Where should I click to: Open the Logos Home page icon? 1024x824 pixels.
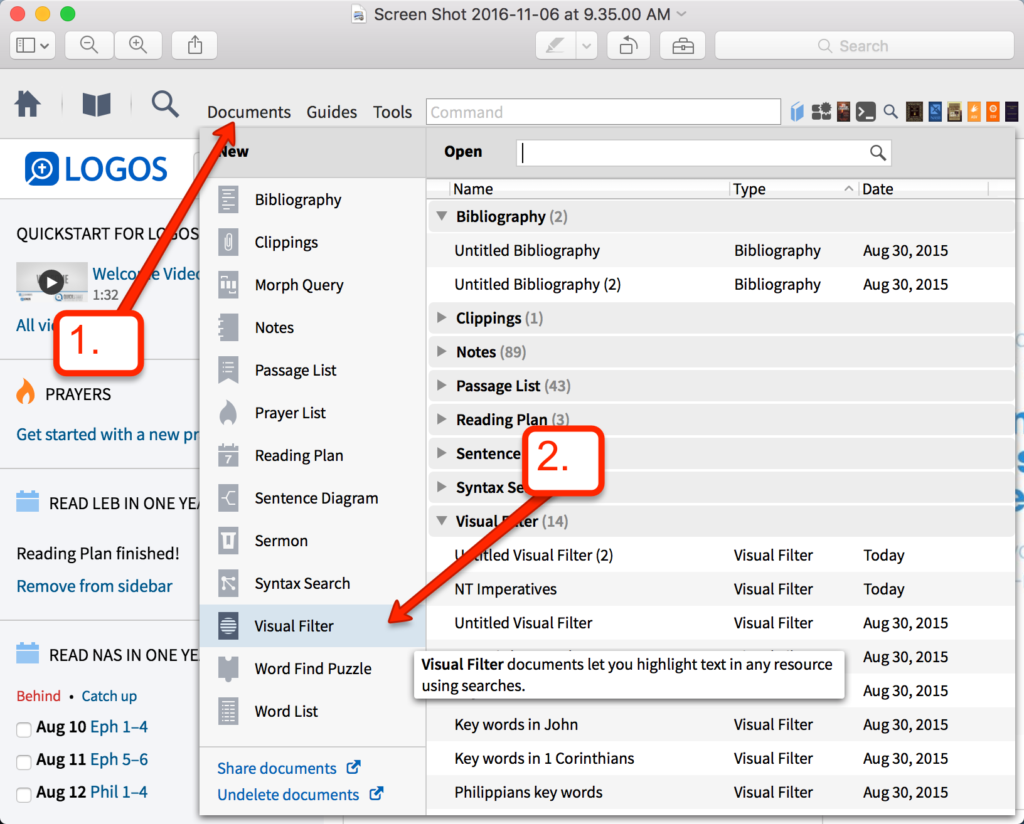coord(27,104)
